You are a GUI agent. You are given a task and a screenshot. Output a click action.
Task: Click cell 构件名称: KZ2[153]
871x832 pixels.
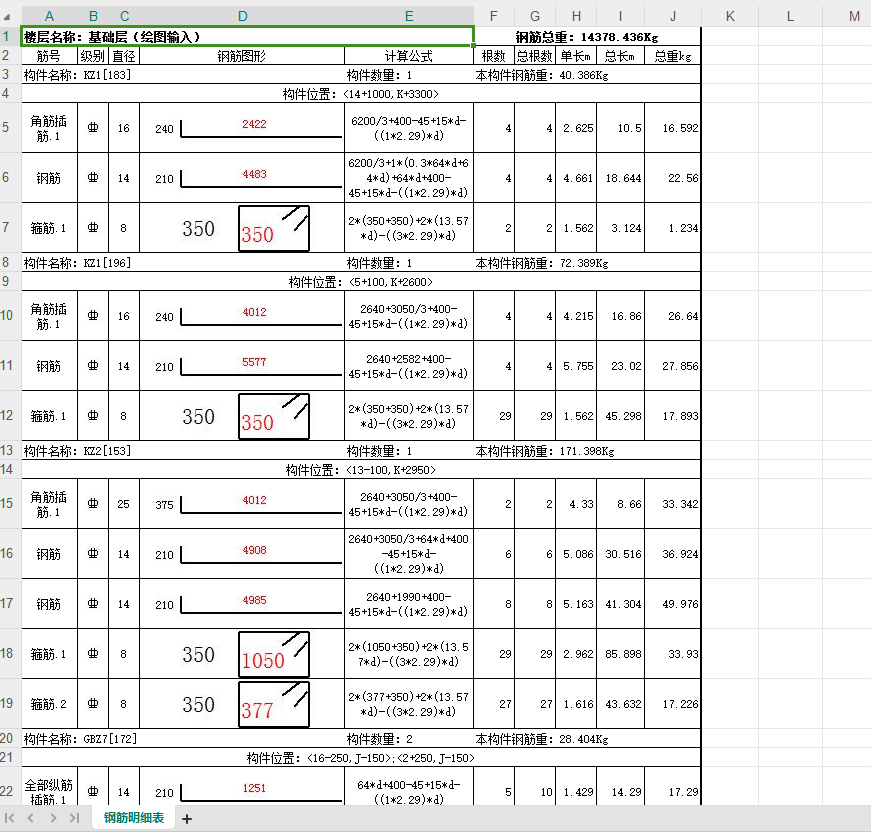pyautogui.click(x=78, y=450)
